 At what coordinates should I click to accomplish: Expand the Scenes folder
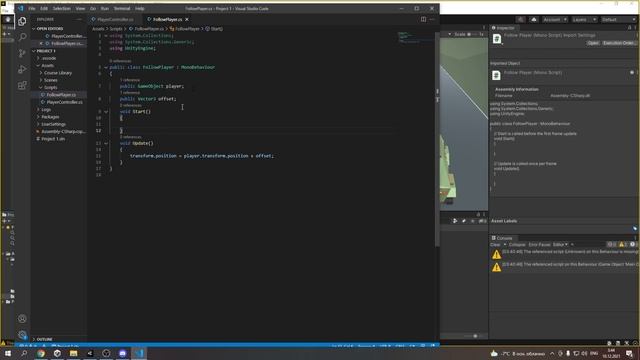click(x=51, y=80)
